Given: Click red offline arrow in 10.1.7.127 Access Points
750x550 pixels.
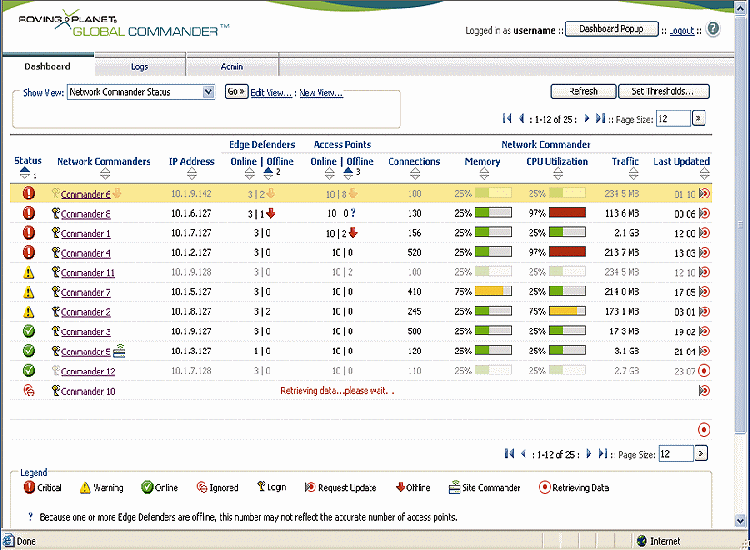Looking at the screenshot, I should tap(353, 233).
